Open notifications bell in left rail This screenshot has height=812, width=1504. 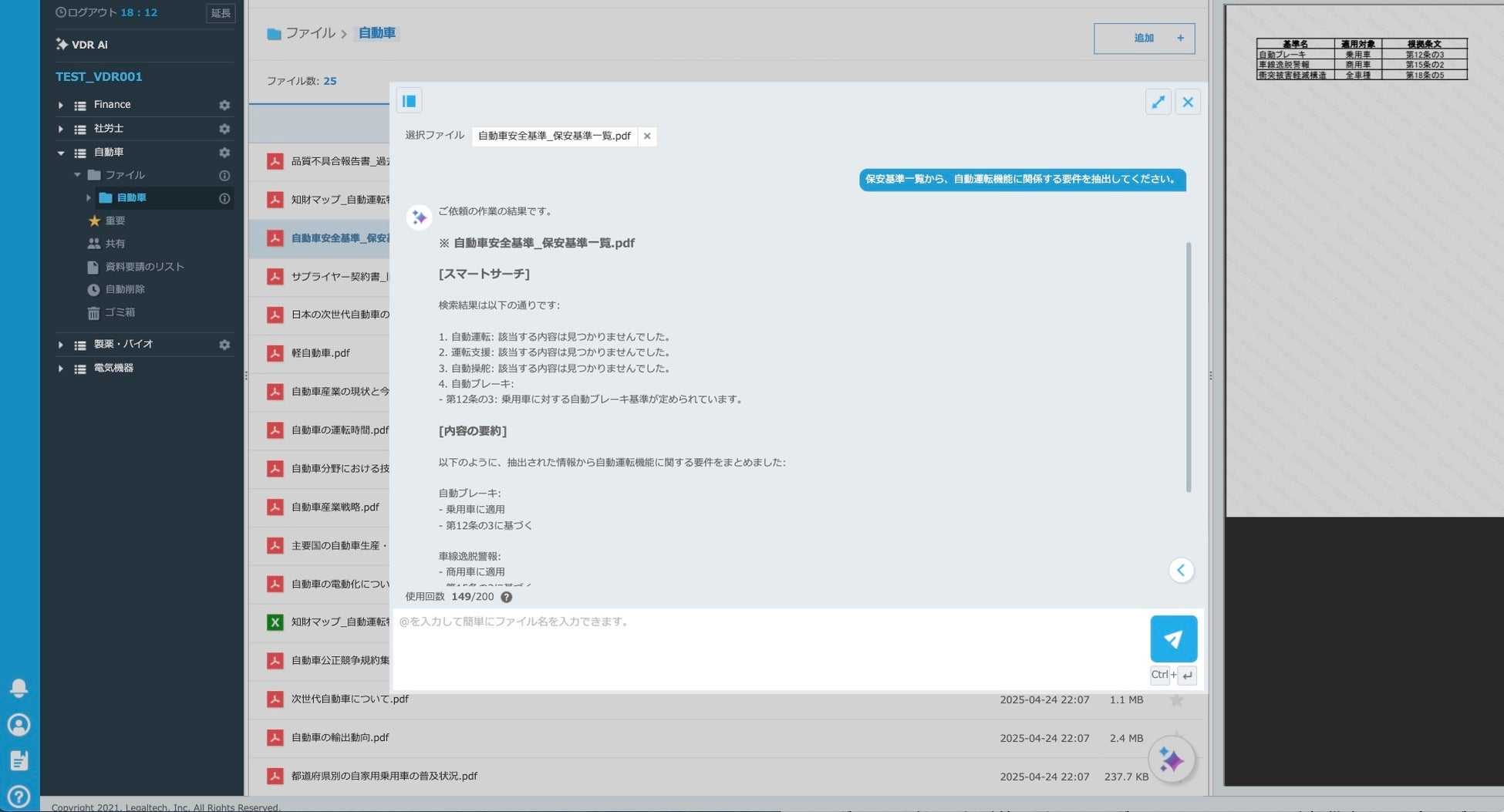(19, 688)
